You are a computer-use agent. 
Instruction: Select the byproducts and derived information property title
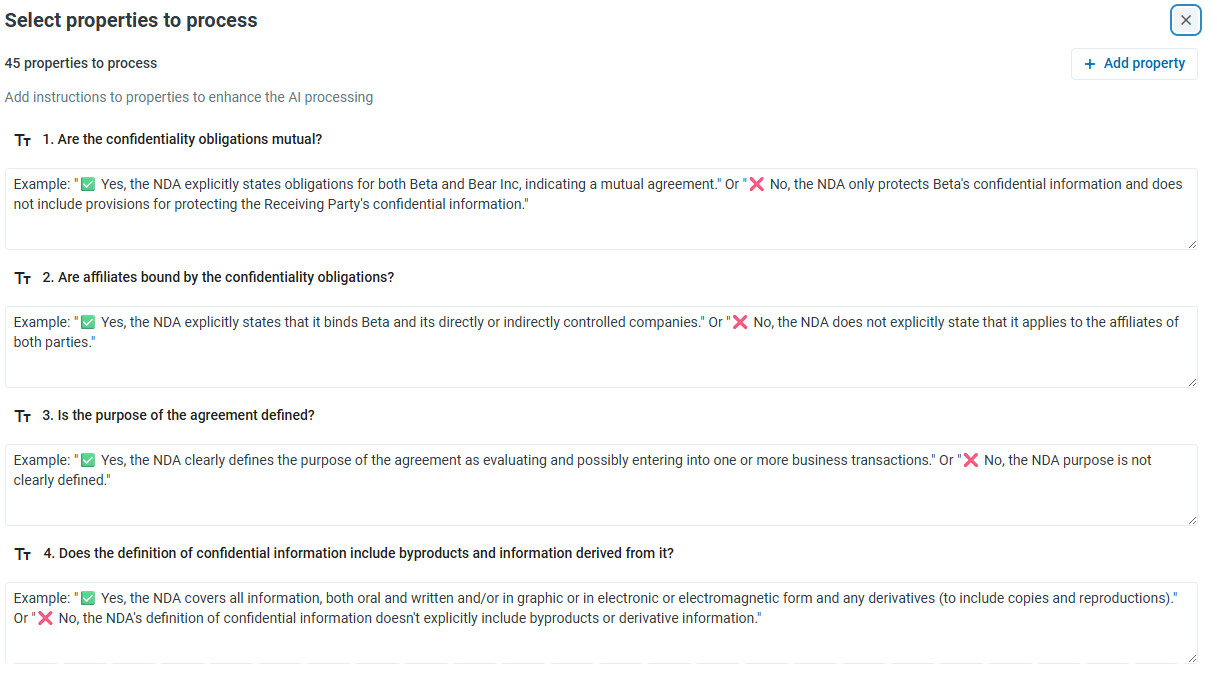pos(358,553)
